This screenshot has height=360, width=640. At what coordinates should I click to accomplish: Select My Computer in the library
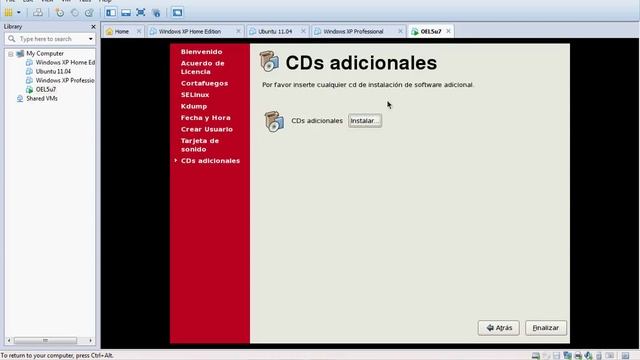click(x=45, y=53)
